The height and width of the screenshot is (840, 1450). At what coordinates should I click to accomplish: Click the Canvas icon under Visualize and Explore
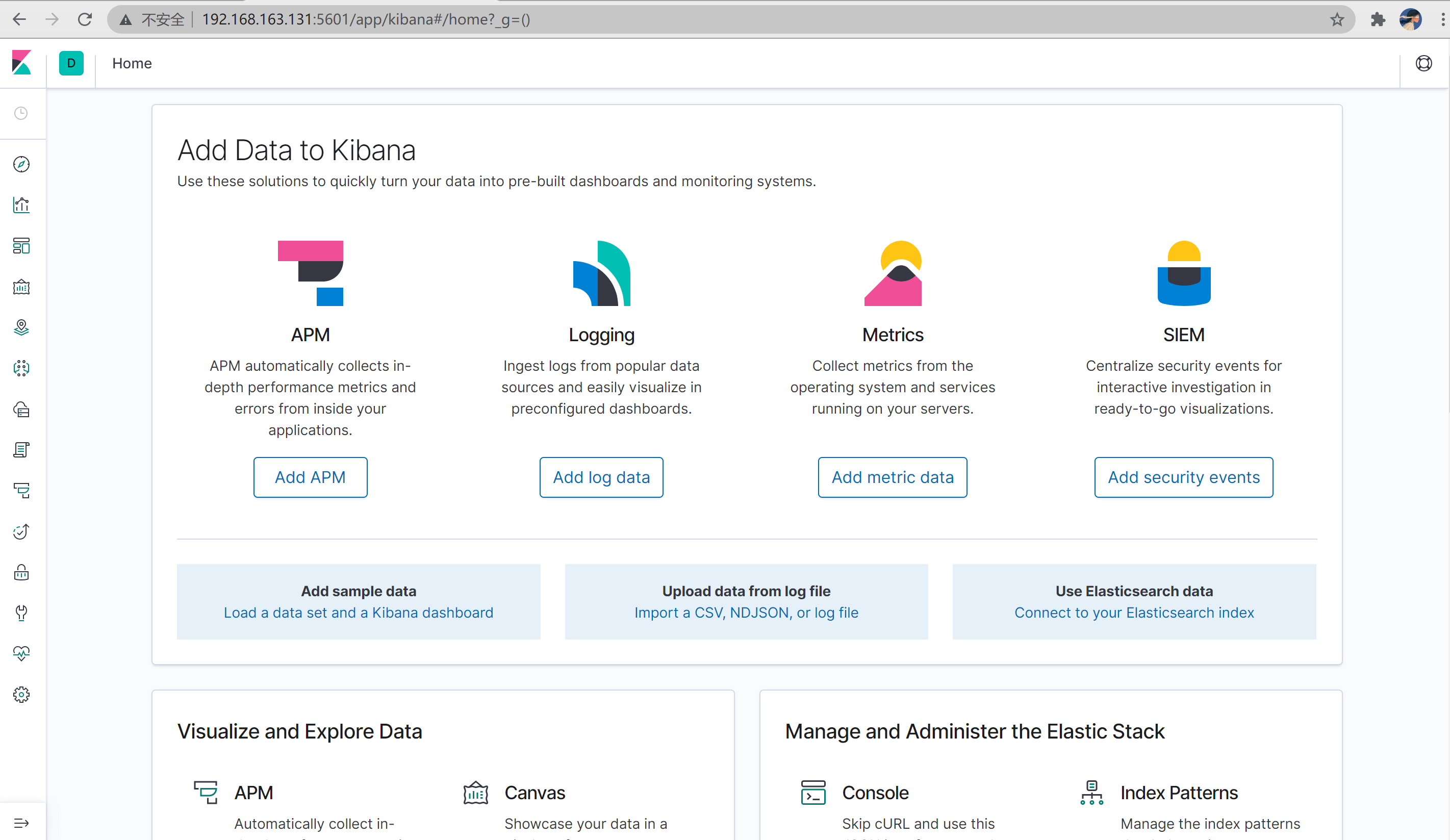click(476, 792)
